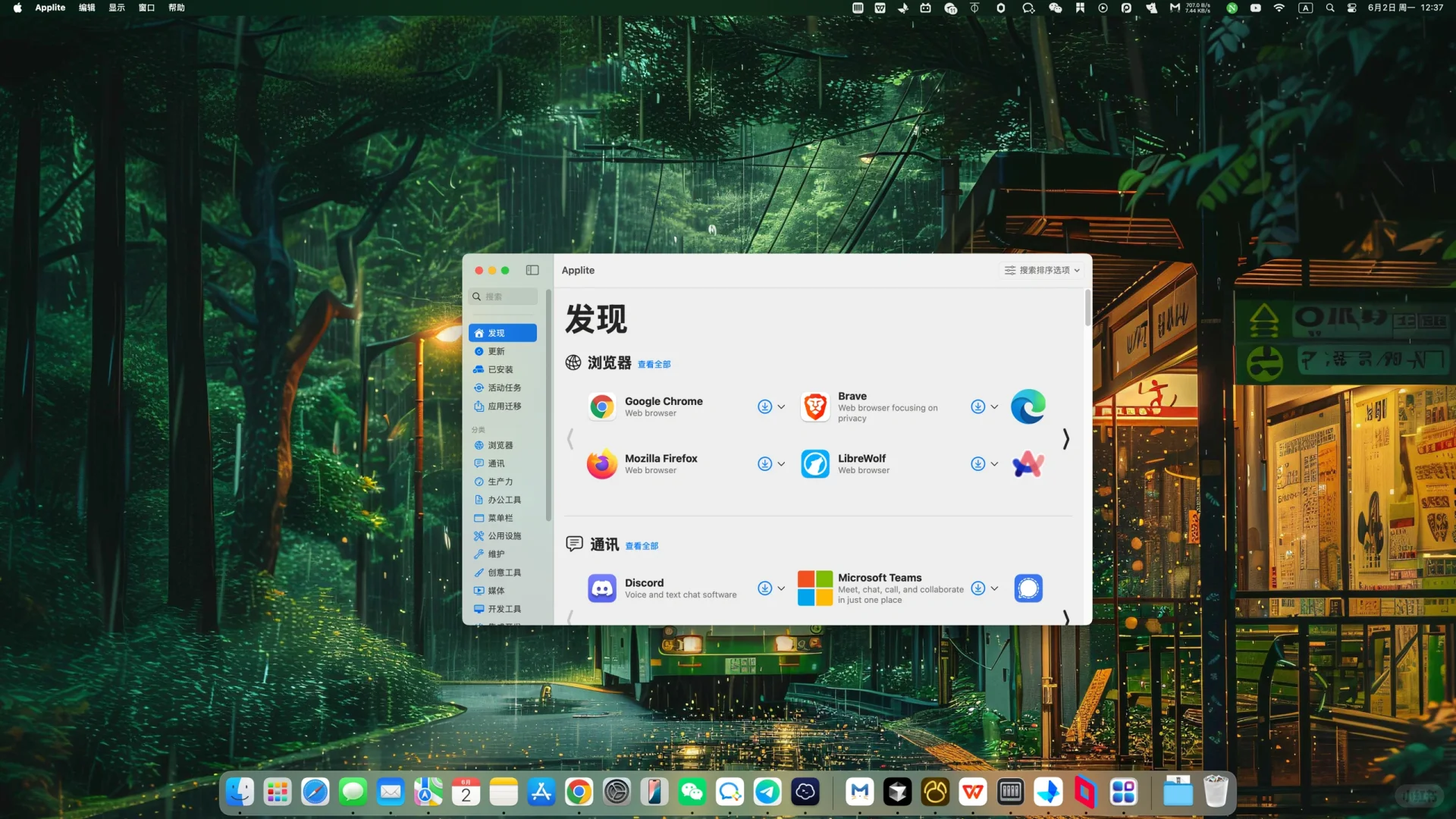1456x819 pixels.
Task: Select 活动任务 in the sidebar
Action: [x=504, y=388]
